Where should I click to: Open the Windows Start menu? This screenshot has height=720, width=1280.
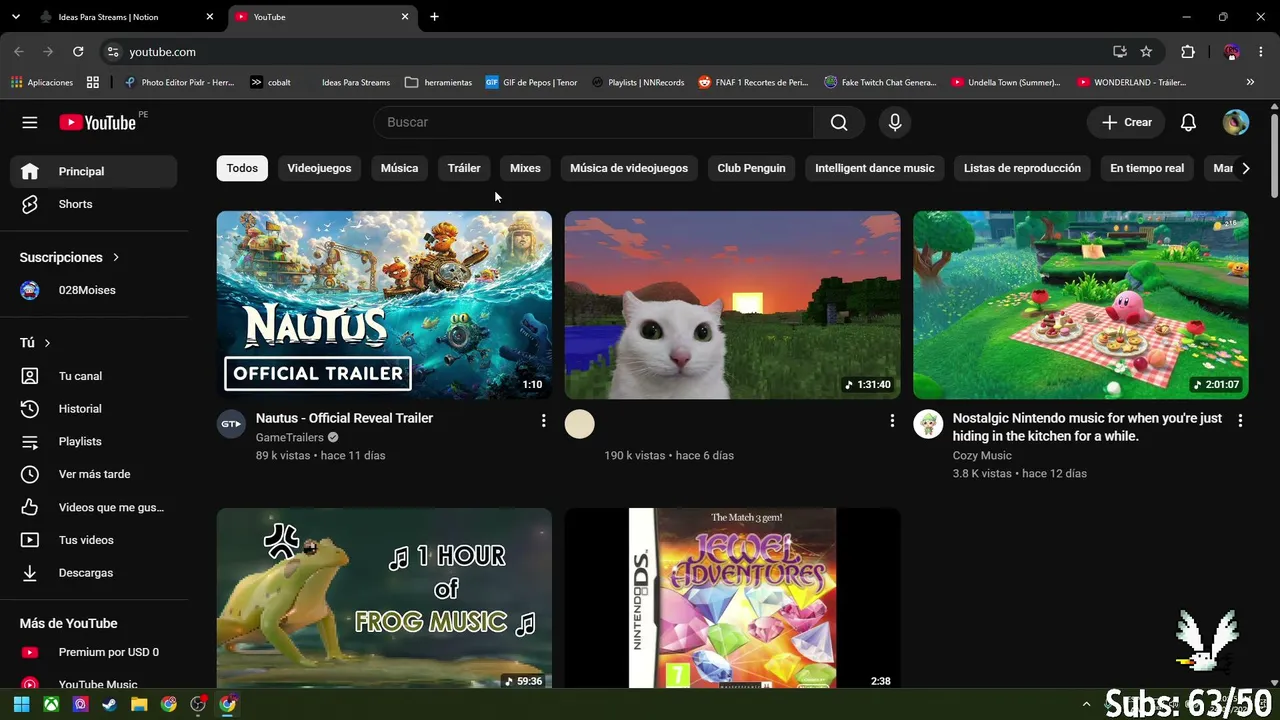tap(21, 704)
